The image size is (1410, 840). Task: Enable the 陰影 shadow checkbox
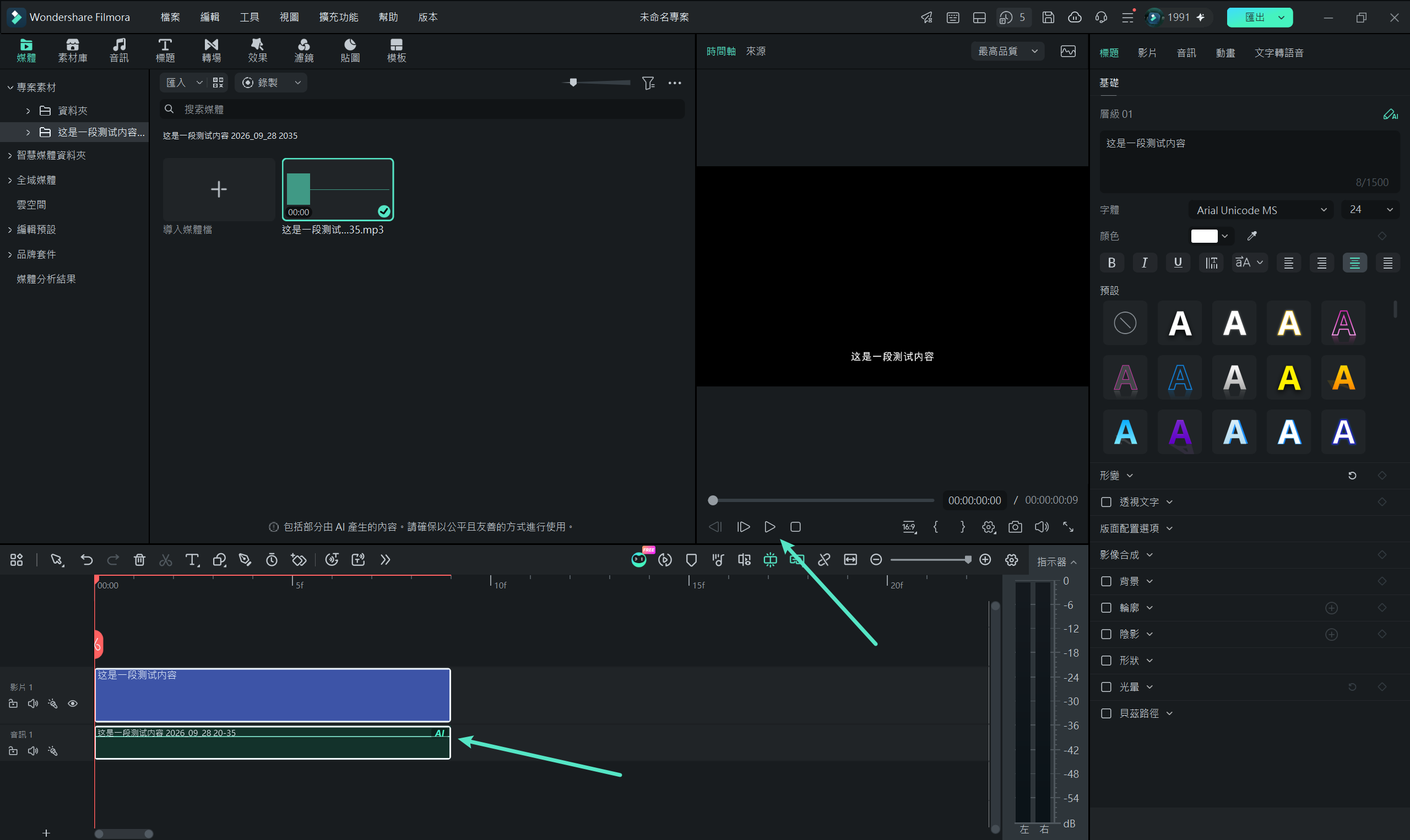coord(1106,634)
